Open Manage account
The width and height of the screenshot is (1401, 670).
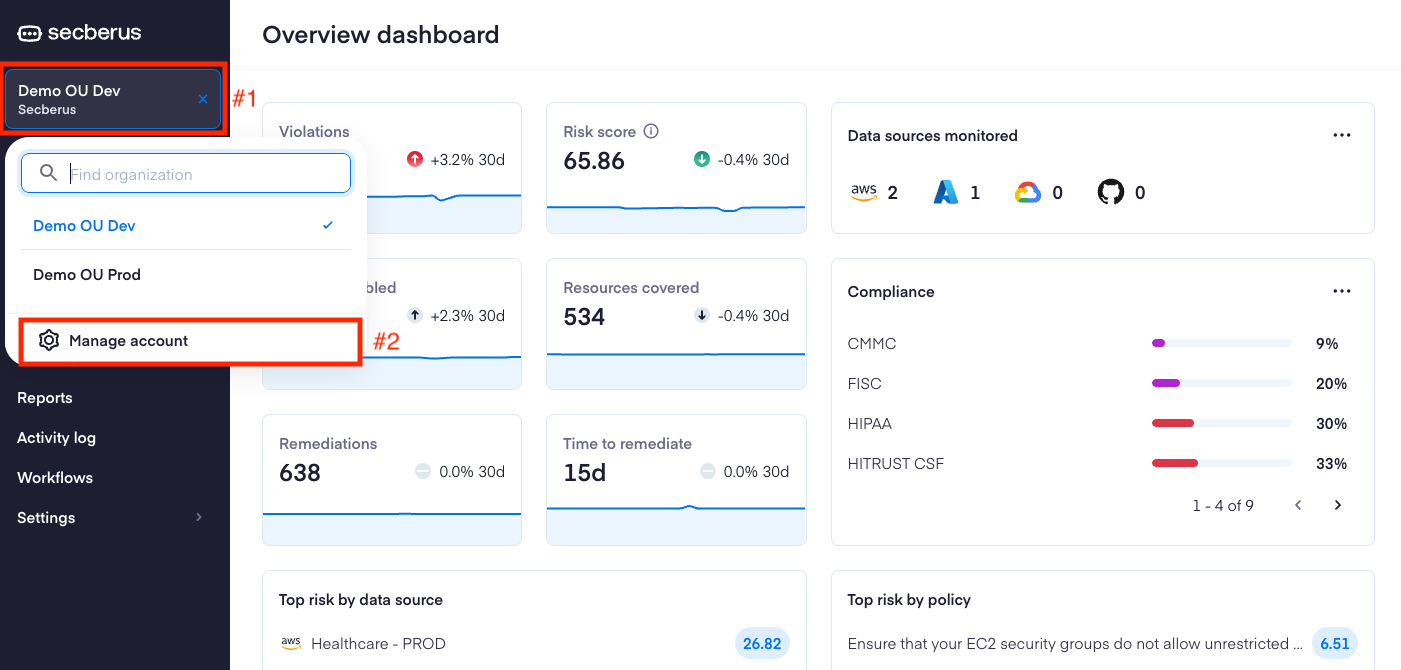click(x=189, y=341)
